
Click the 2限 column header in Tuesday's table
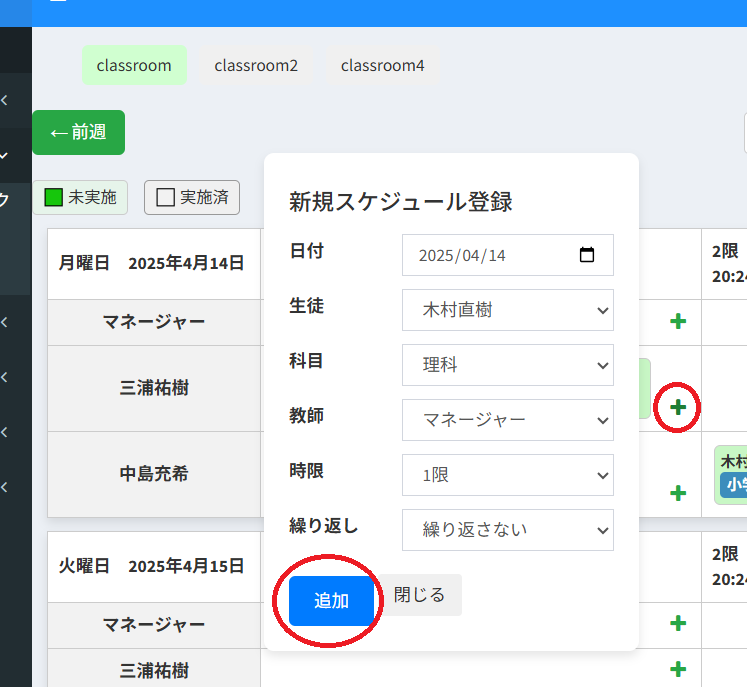724,566
